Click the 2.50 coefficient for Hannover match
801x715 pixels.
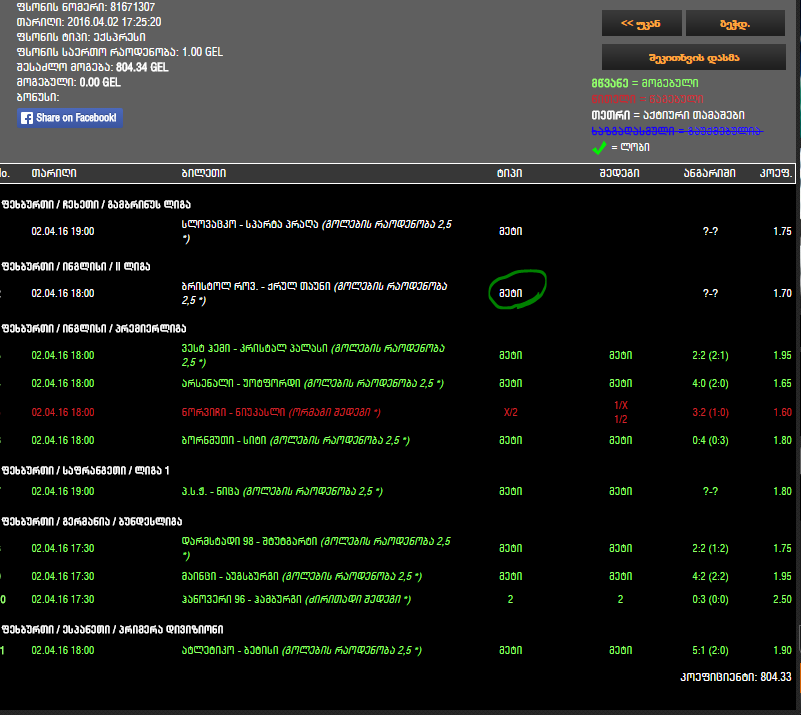(x=782, y=599)
